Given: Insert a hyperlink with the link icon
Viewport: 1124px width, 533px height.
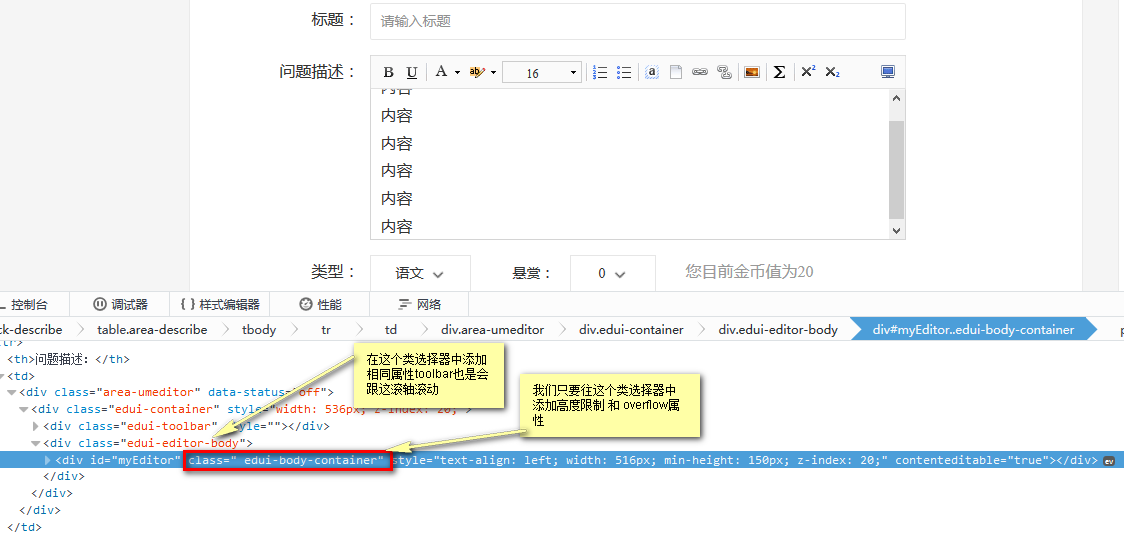Looking at the screenshot, I should click(700, 72).
